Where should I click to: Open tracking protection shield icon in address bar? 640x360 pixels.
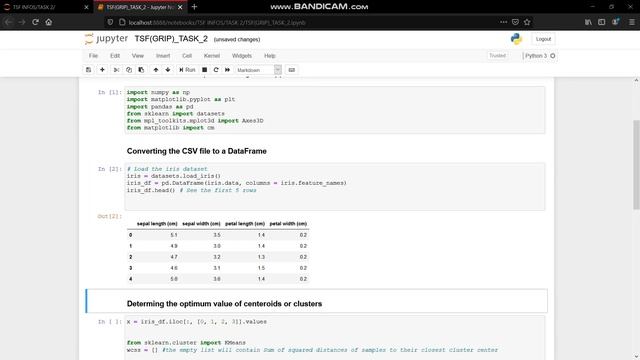pyautogui.click(x=110, y=22)
